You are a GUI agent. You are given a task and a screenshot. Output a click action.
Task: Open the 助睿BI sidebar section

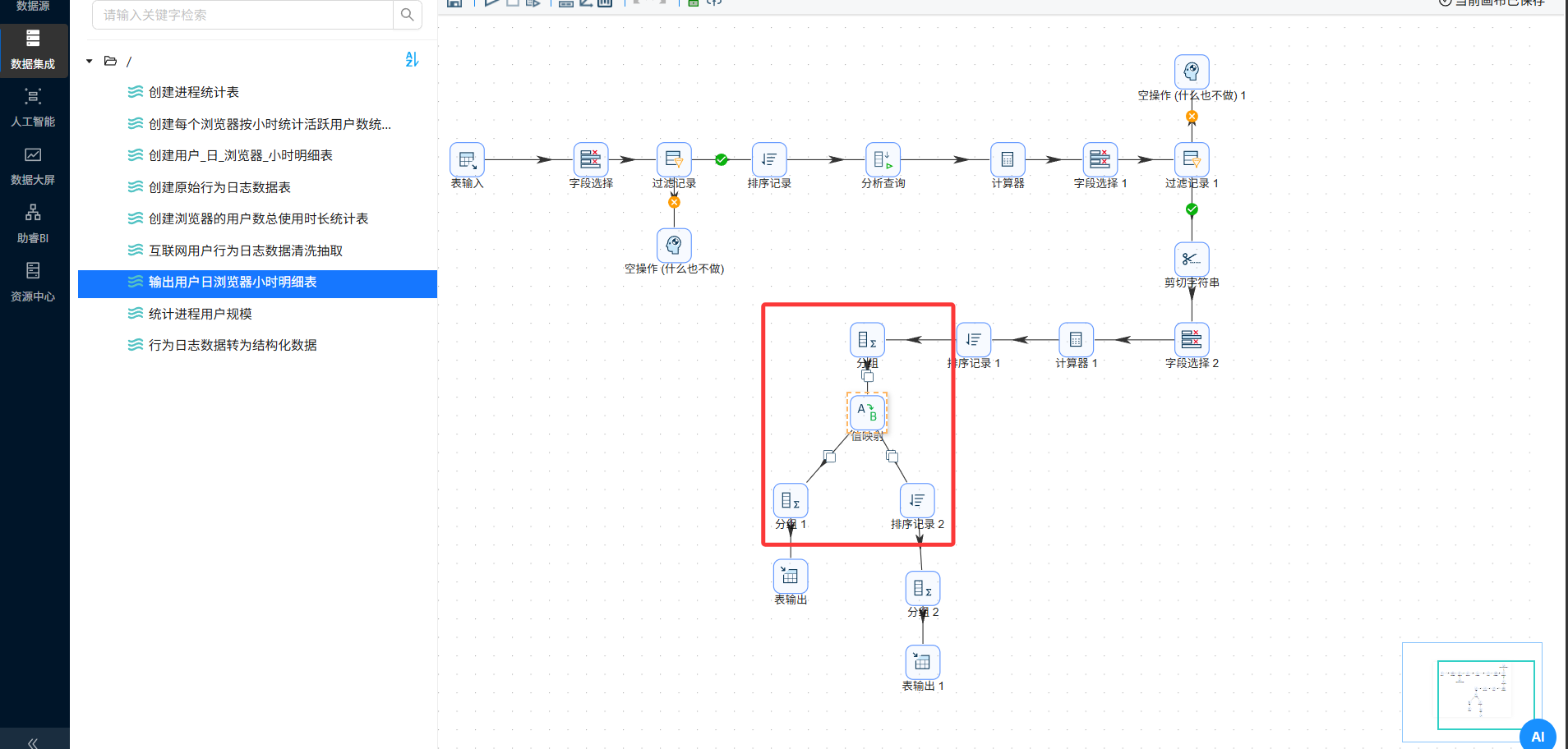(33, 224)
